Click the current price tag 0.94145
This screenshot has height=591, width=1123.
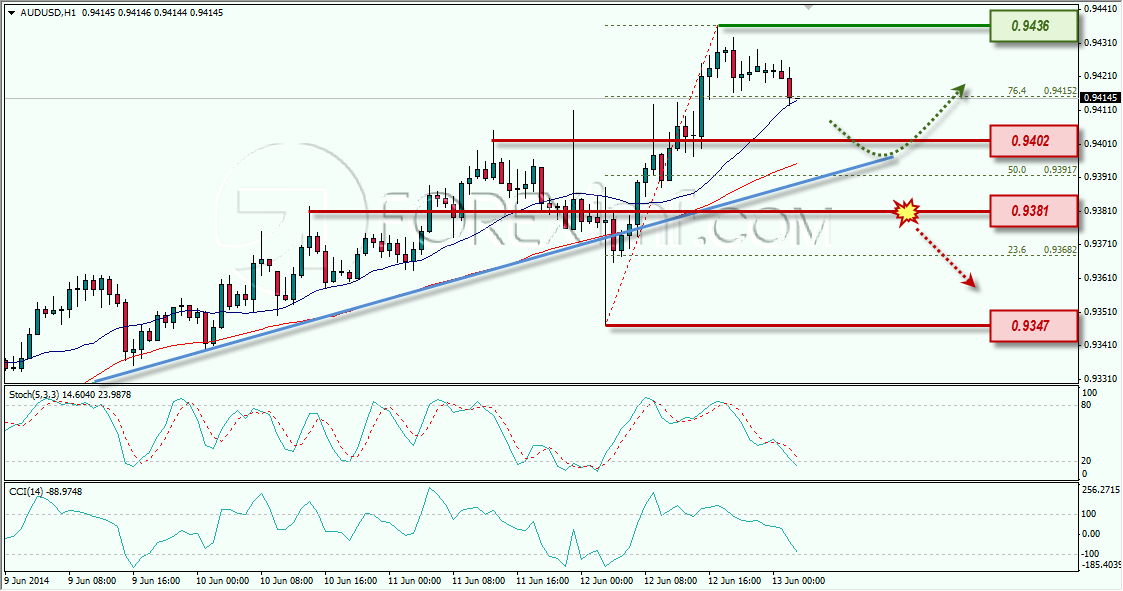pos(1101,97)
